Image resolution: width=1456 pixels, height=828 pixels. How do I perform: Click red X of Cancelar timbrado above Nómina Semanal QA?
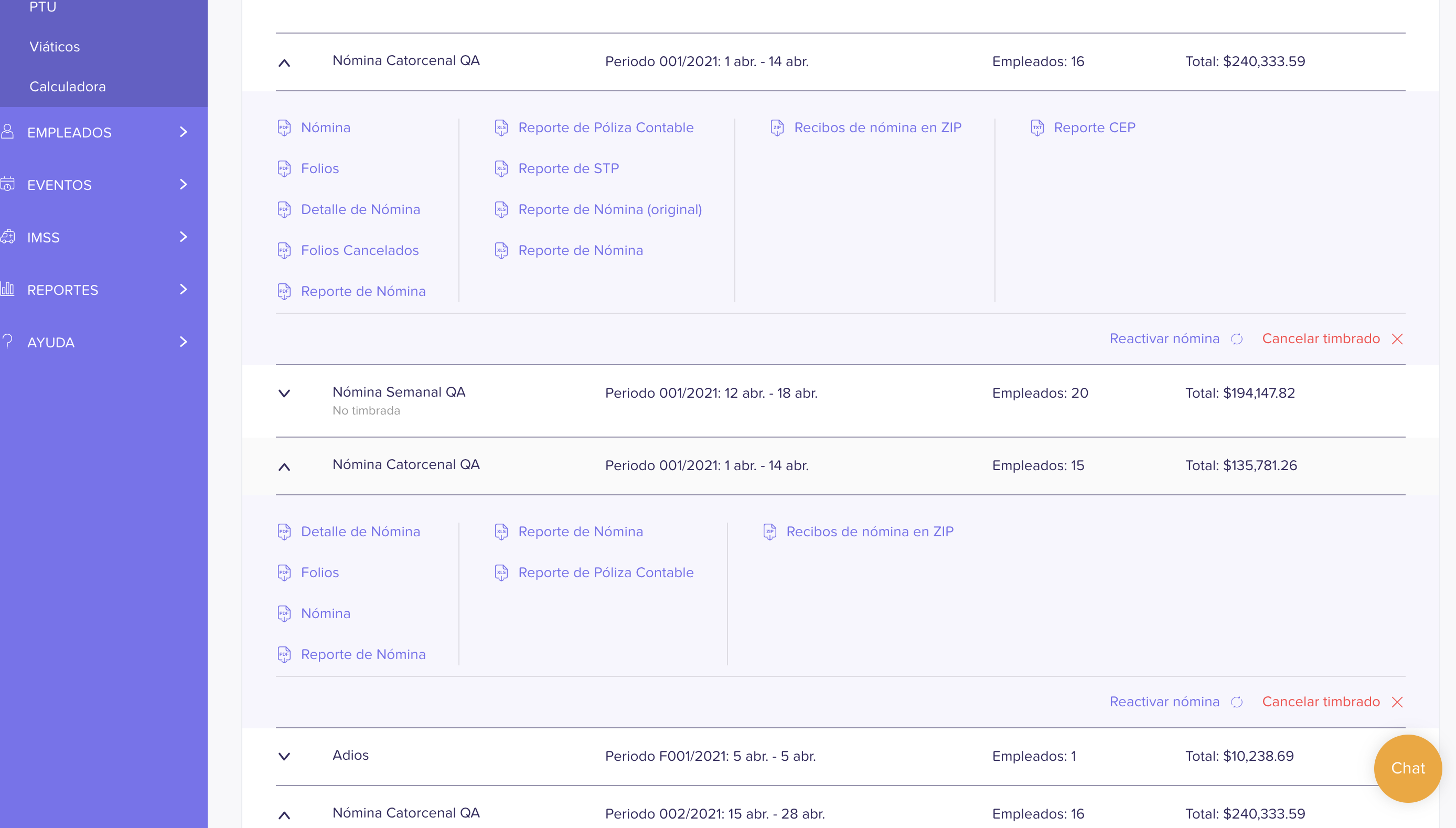tap(1397, 339)
